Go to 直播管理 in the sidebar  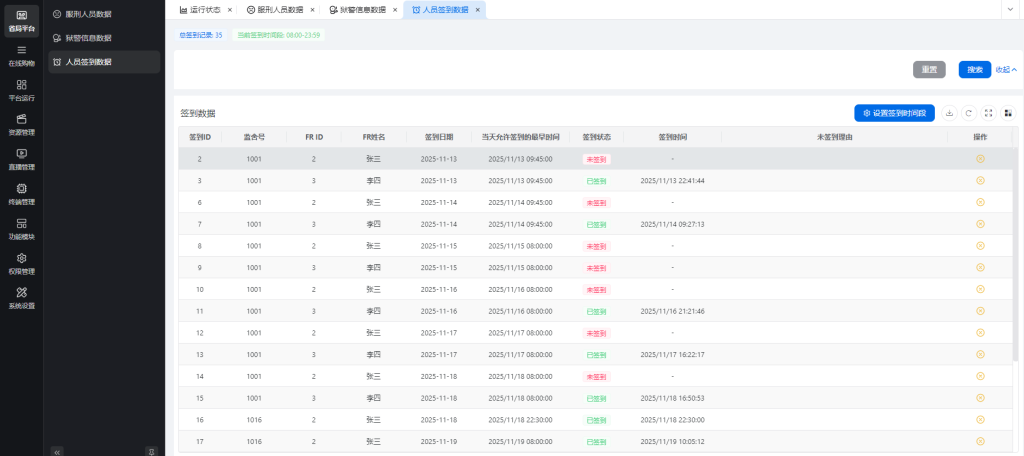[21, 159]
